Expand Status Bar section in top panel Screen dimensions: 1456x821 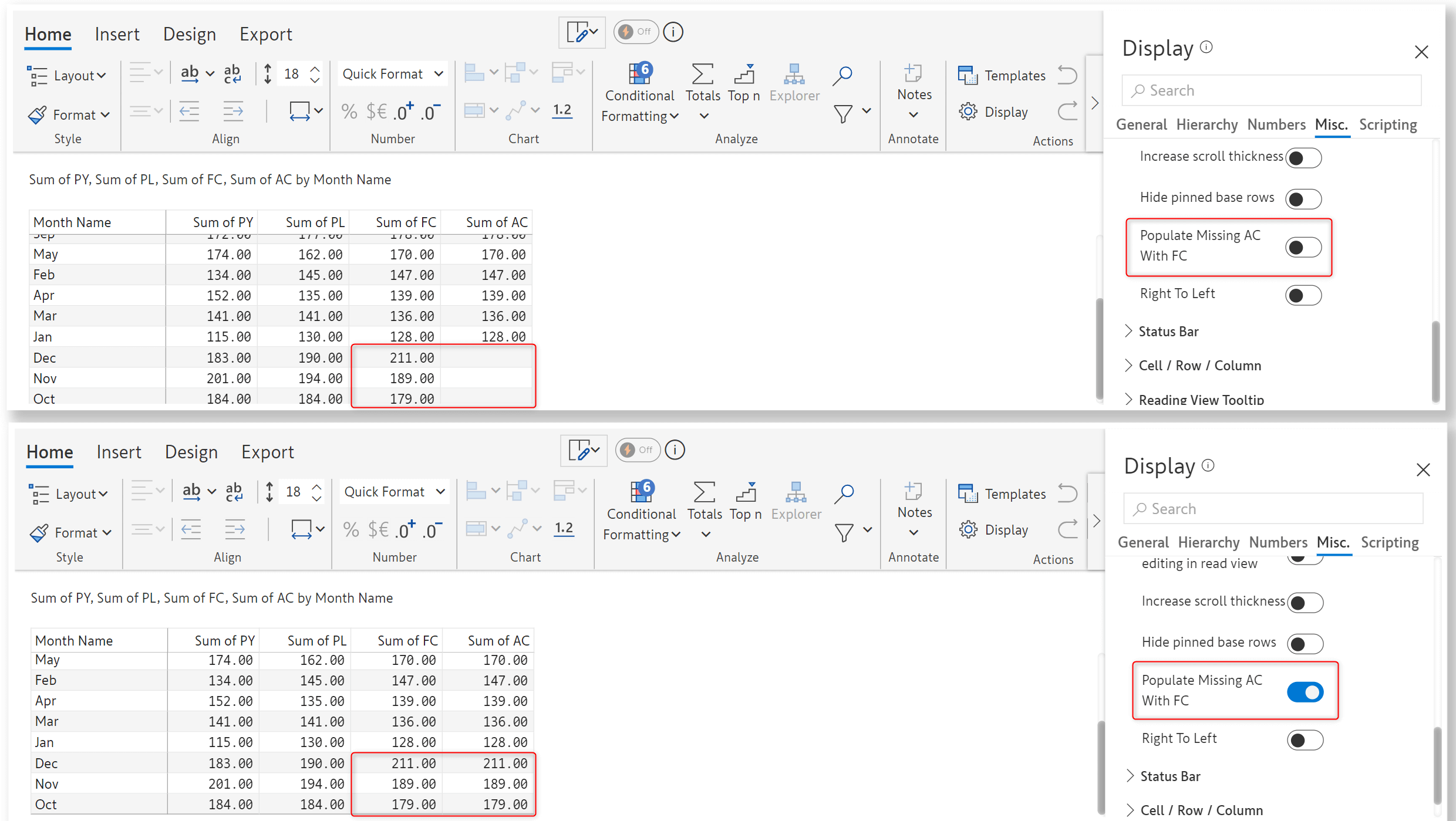pos(1161,332)
